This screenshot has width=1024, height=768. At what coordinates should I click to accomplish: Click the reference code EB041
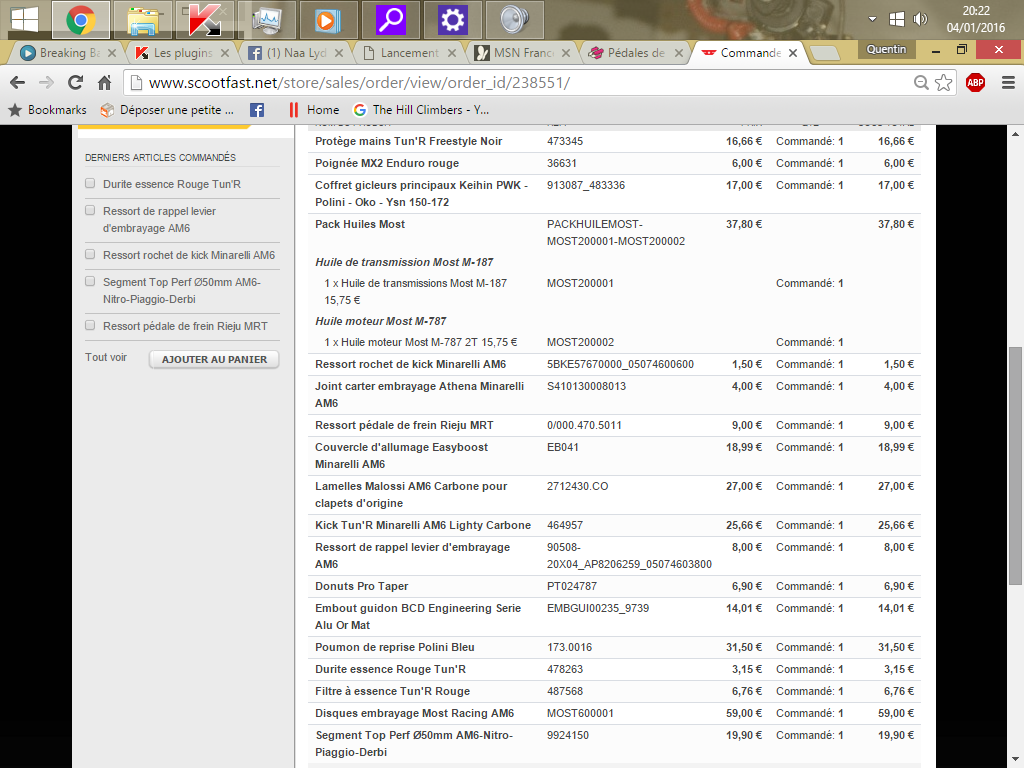(563, 447)
